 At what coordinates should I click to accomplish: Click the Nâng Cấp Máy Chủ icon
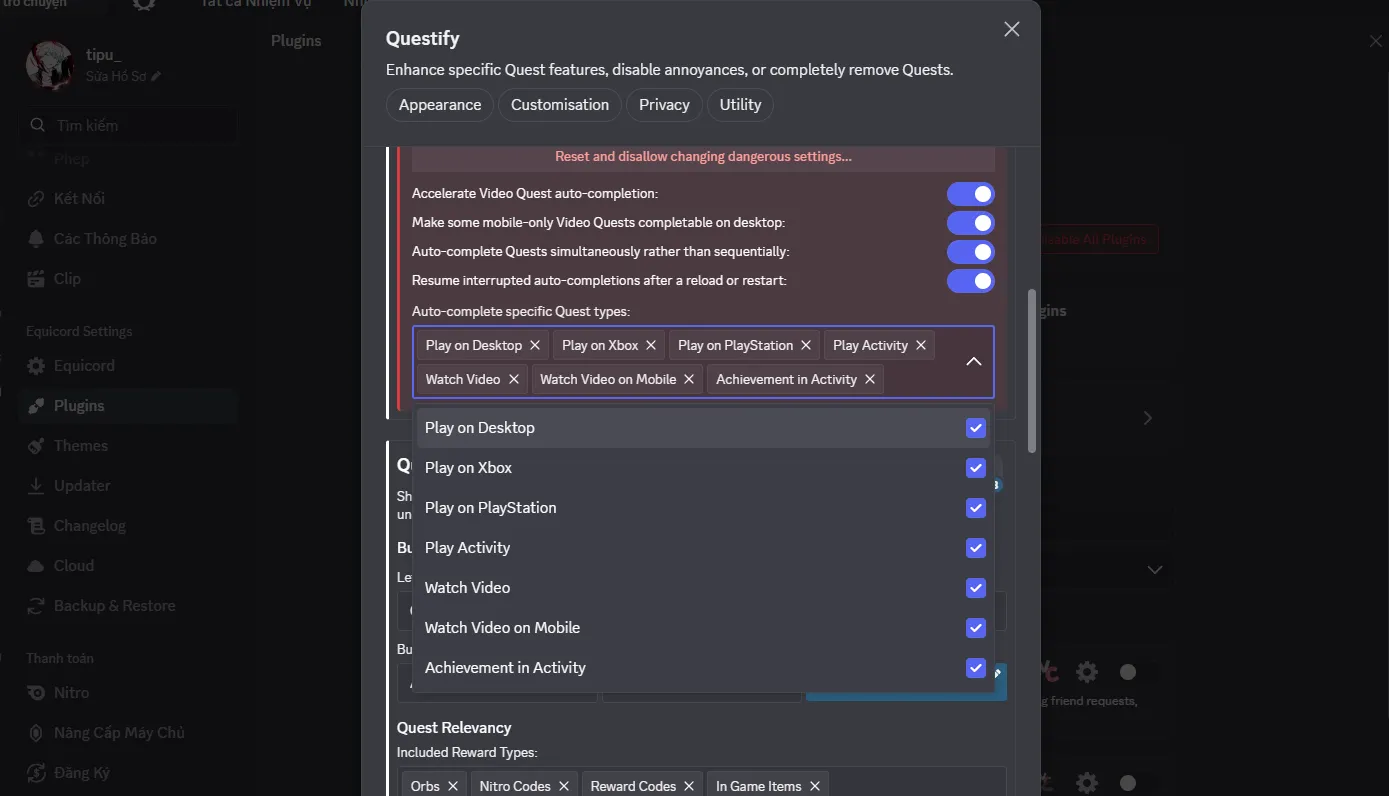coord(36,733)
